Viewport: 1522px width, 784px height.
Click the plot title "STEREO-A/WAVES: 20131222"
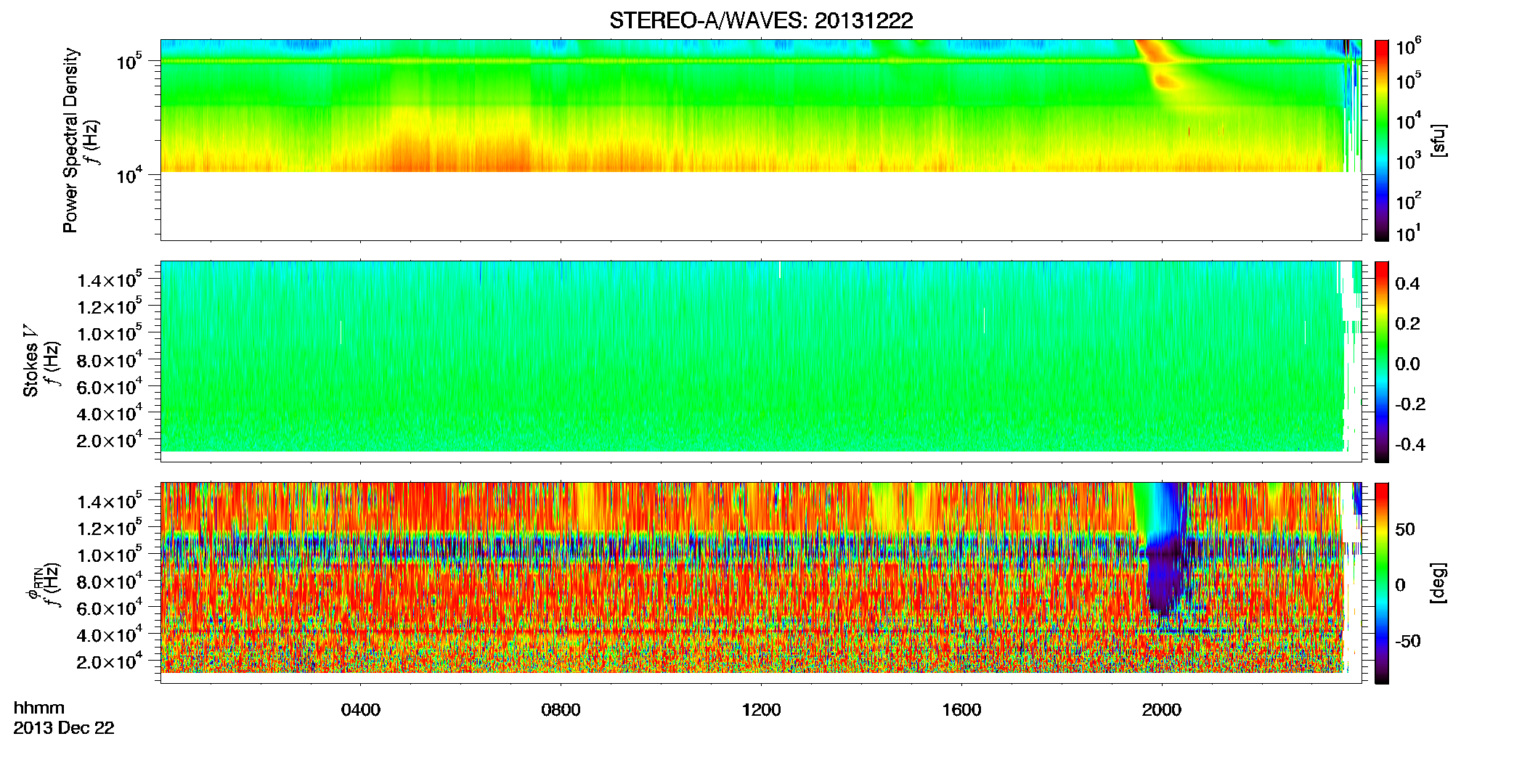[x=761, y=20]
